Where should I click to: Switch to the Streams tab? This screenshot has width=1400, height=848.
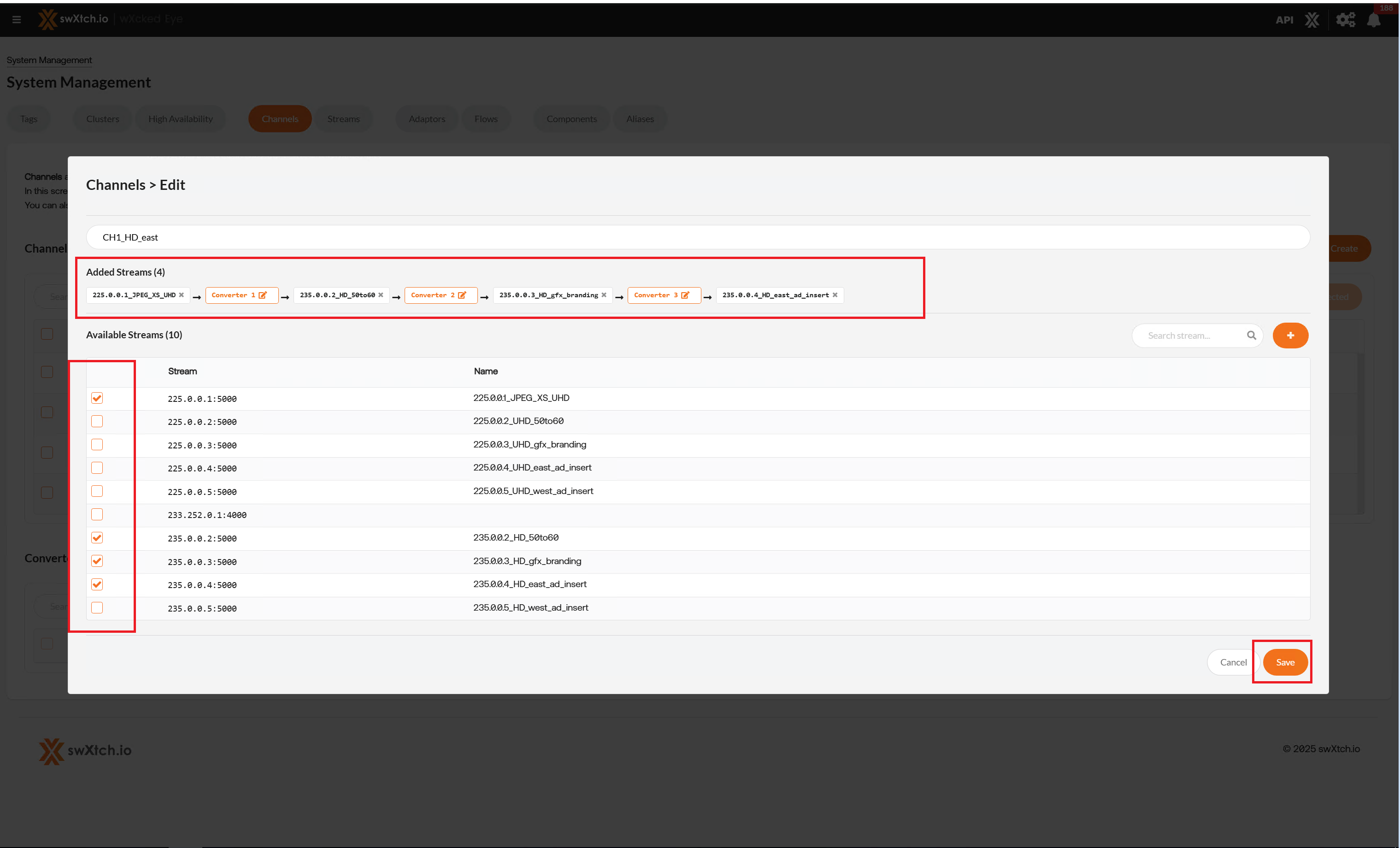pos(343,119)
